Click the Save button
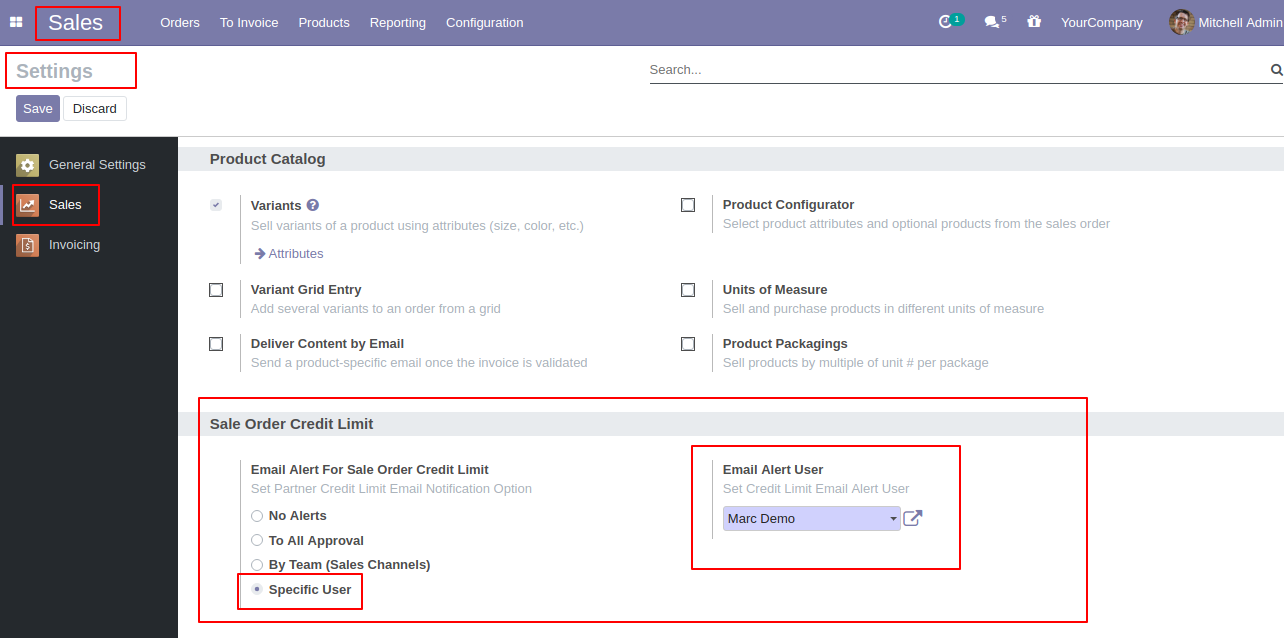 pos(38,108)
